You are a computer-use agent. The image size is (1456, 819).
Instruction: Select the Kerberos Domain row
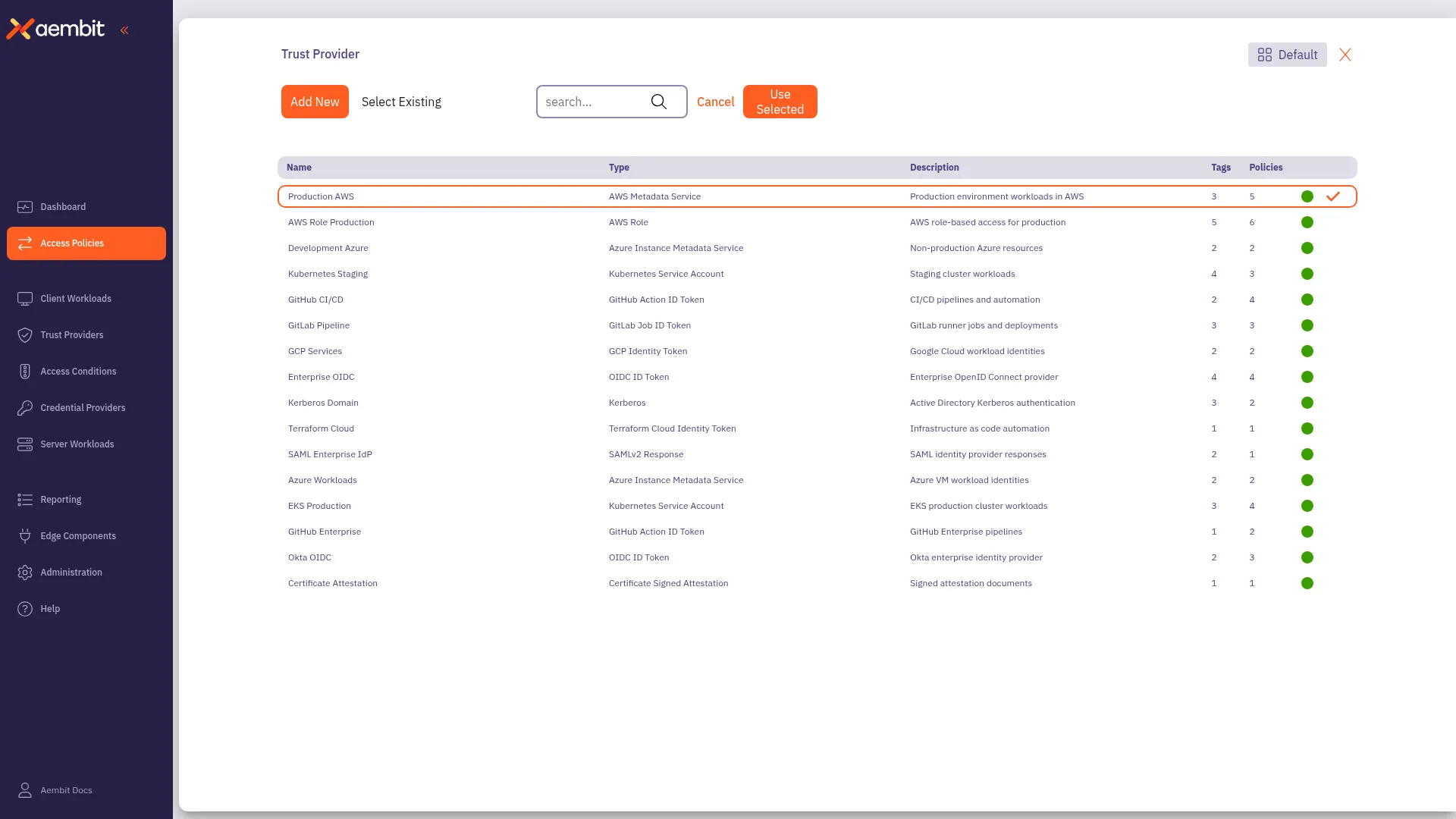point(817,403)
